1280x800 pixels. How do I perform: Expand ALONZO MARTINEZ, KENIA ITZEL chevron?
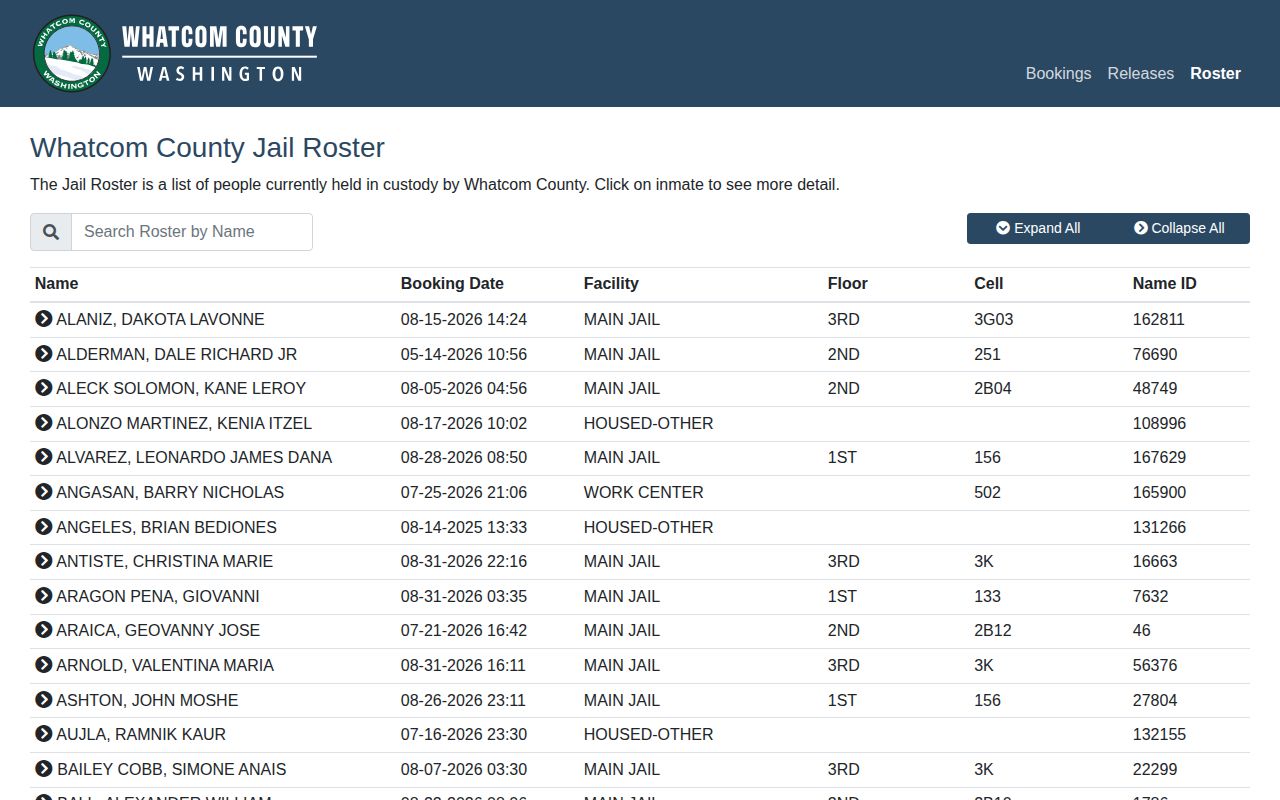coord(43,423)
